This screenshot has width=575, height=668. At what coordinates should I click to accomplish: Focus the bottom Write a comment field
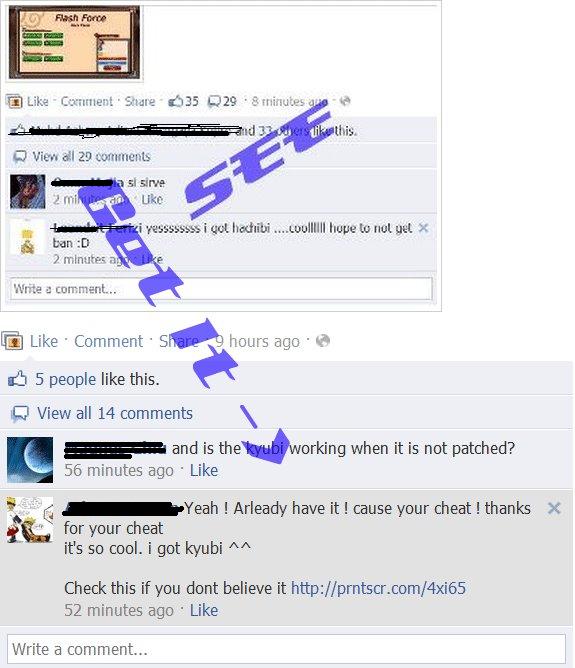[286, 649]
